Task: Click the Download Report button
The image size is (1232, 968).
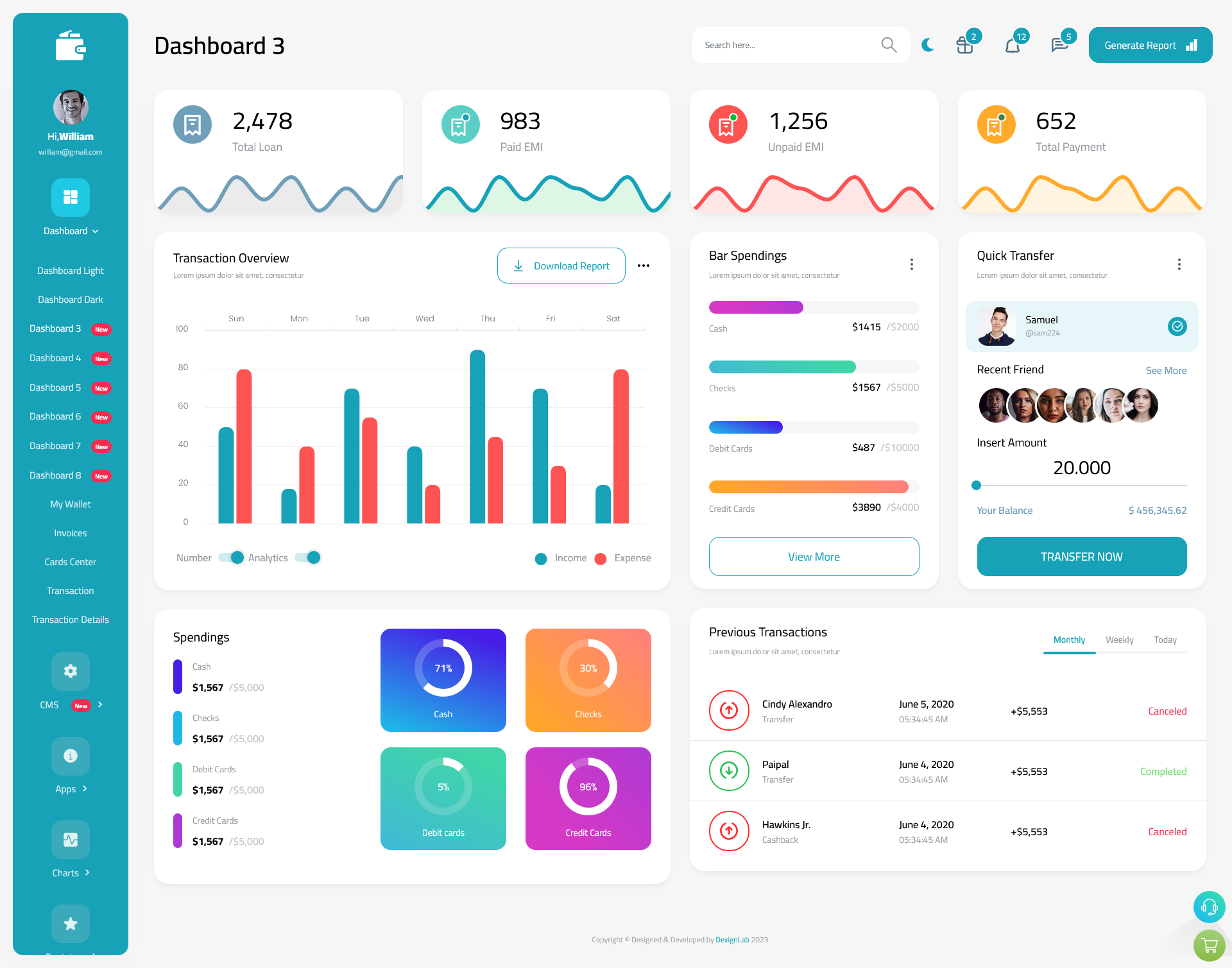Action: click(x=561, y=265)
